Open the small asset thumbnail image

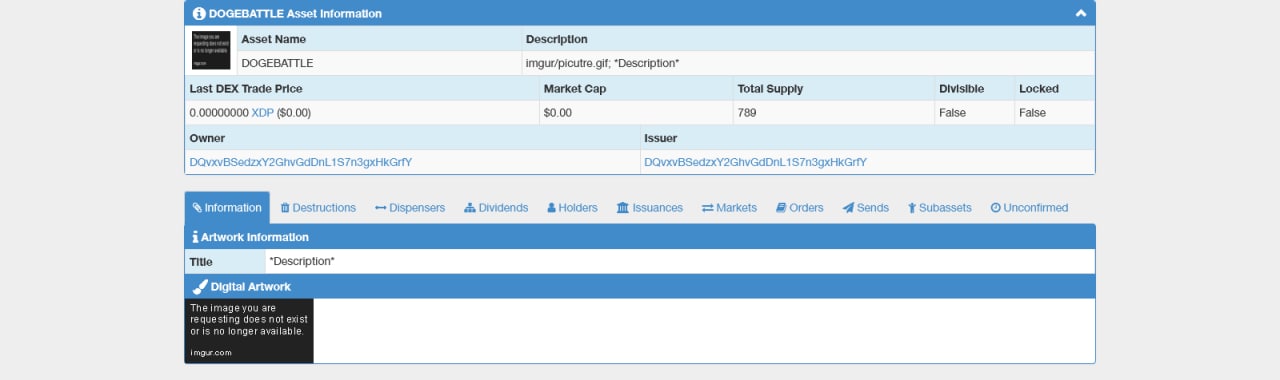click(211, 50)
